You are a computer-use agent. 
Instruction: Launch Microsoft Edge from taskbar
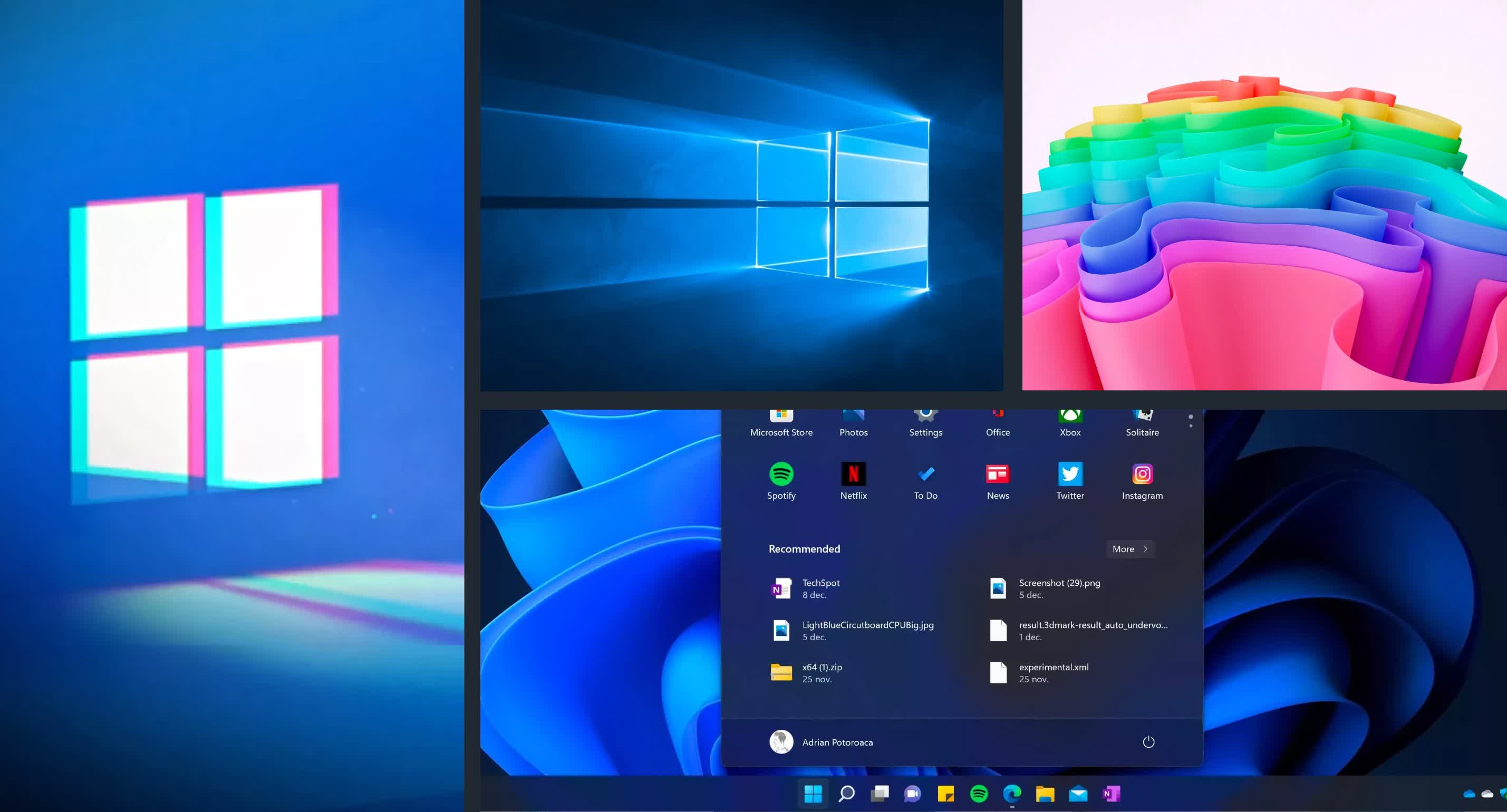1011,794
